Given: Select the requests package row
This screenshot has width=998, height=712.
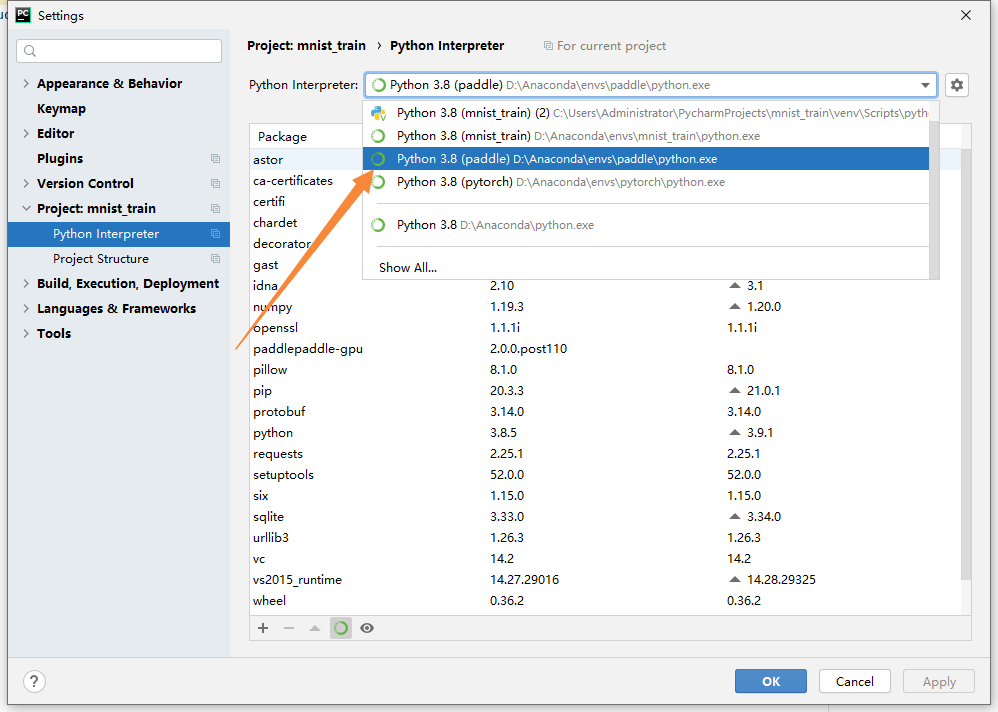Looking at the screenshot, I should (605, 454).
